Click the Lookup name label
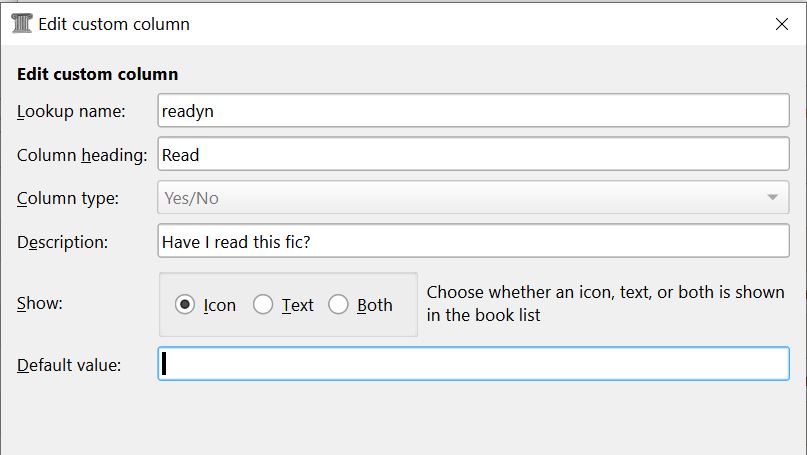This screenshot has height=455, width=807. click(x=71, y=111)
